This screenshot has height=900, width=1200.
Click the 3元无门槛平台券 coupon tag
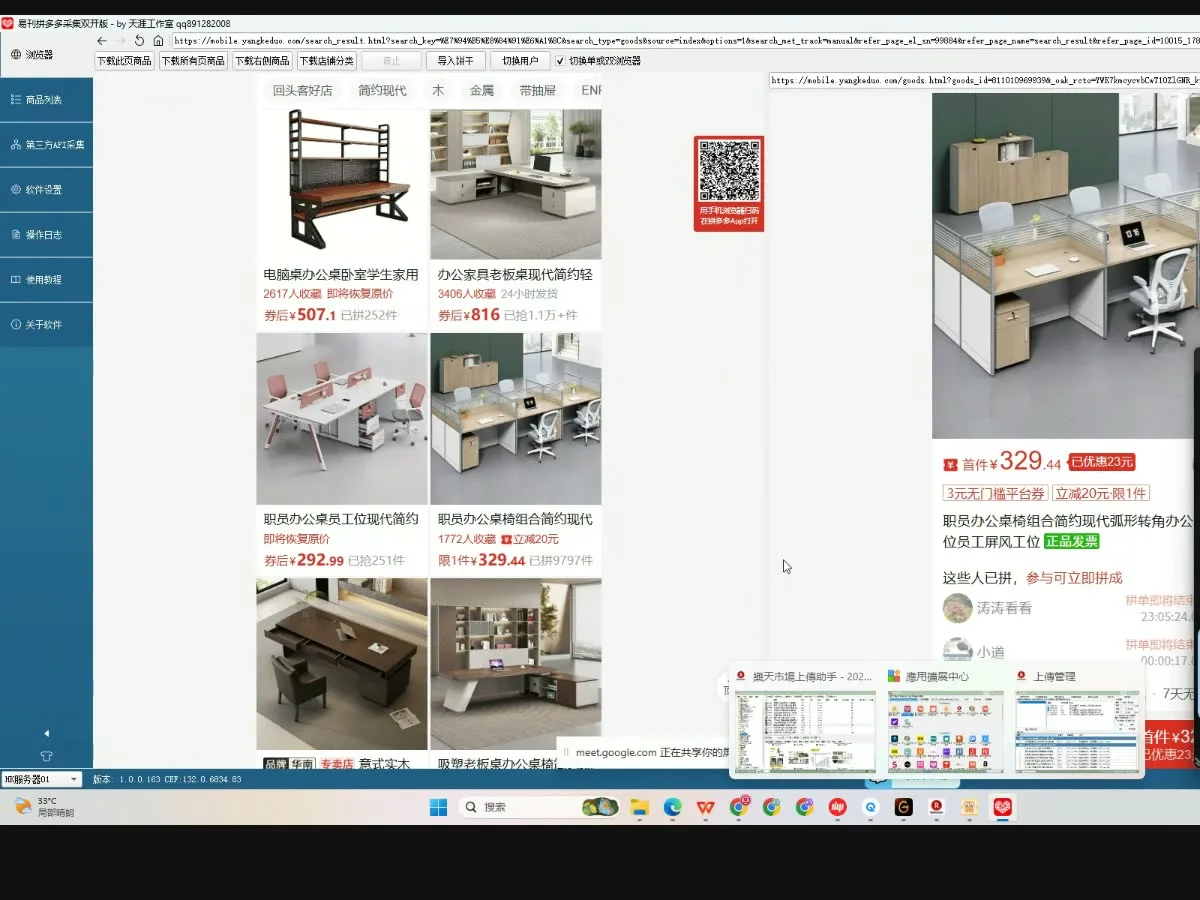pos(996,493)
